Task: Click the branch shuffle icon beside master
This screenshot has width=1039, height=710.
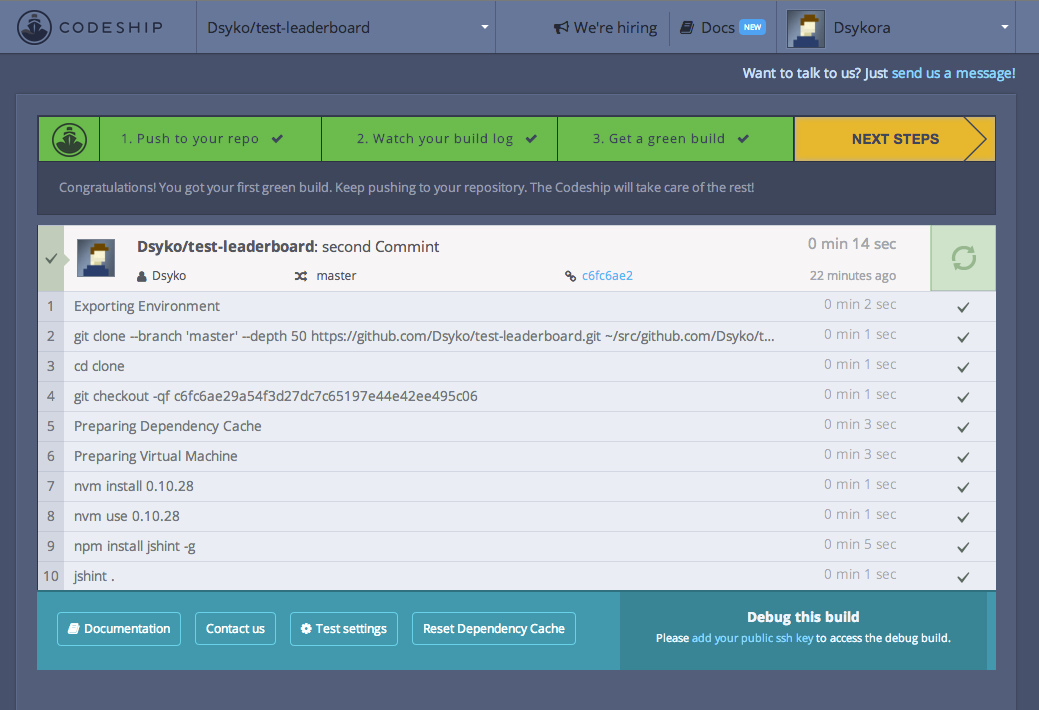Action: pyautogui.click(x=301, y=276)
